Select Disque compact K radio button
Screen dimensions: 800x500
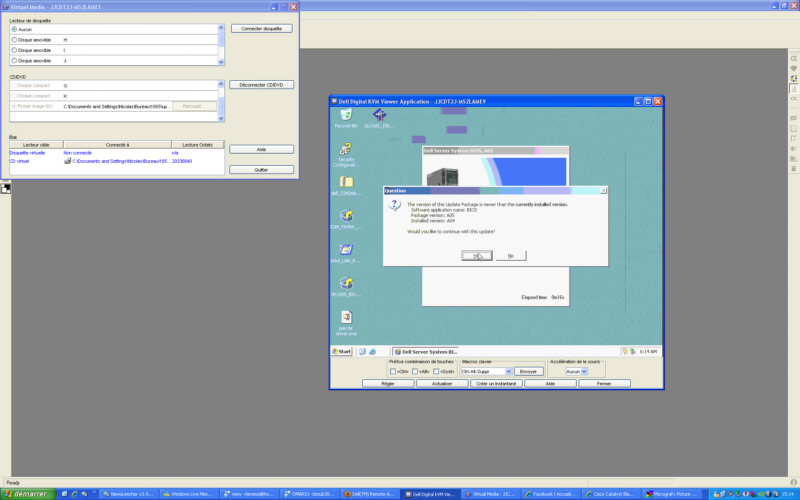14,96
